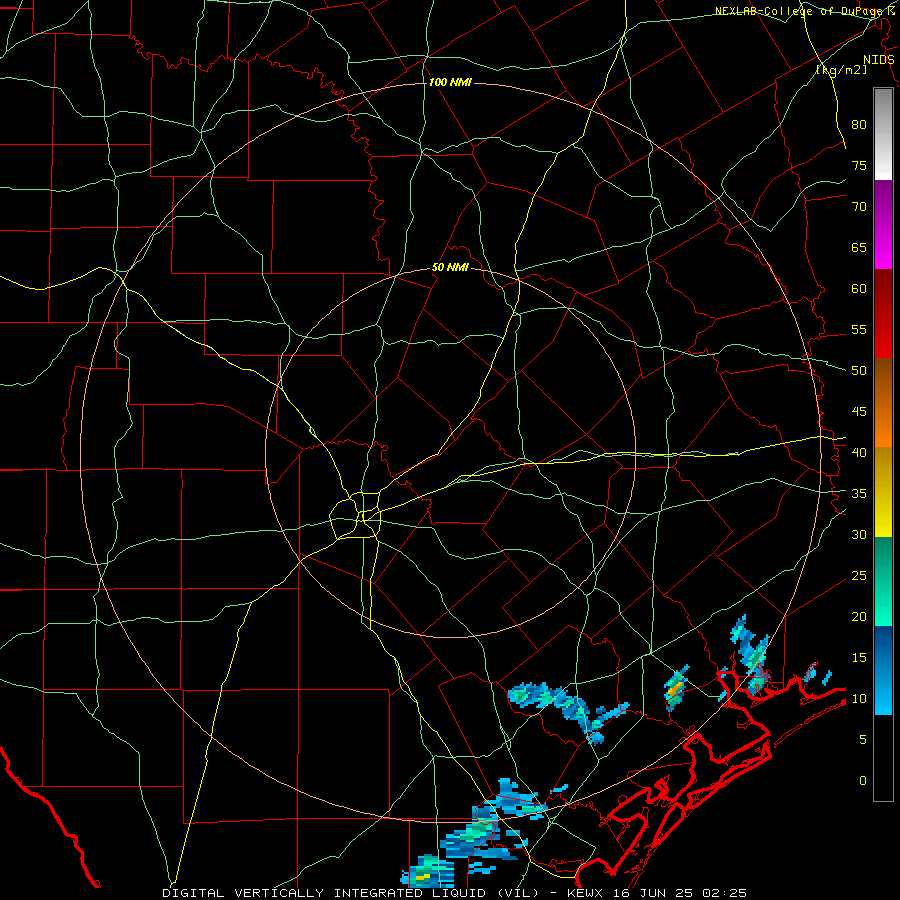Image resolution: width=900 pixels, height=900 pixels.
Task: Click the 5 value on the VIL scale
Action: 863,740
